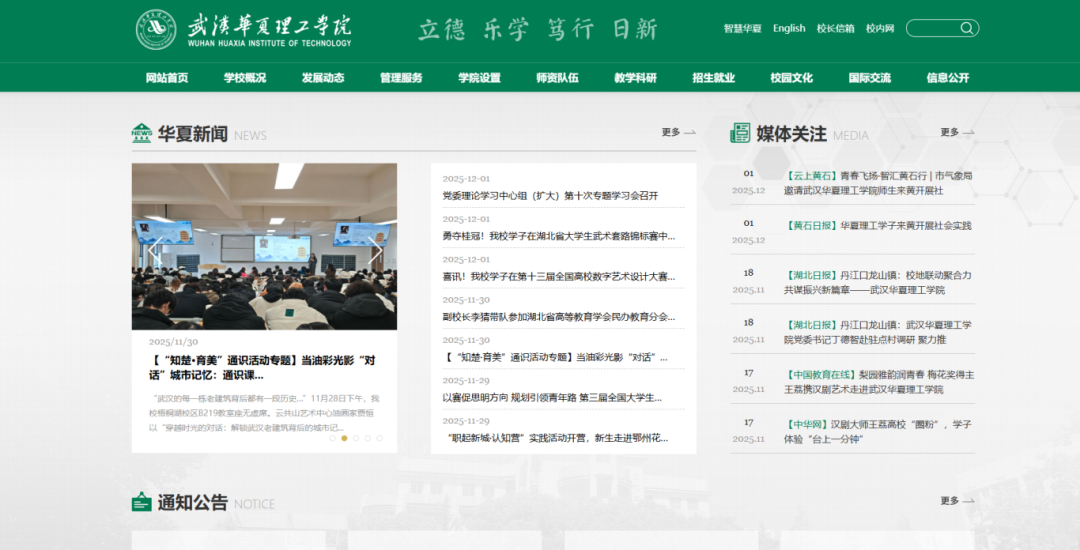Open 教学科研 menu

pos(635,78)
